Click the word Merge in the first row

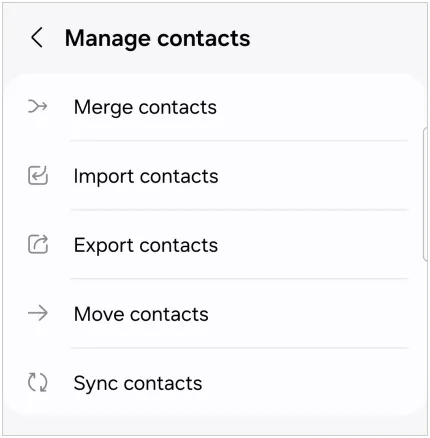[x=103, y=108]
